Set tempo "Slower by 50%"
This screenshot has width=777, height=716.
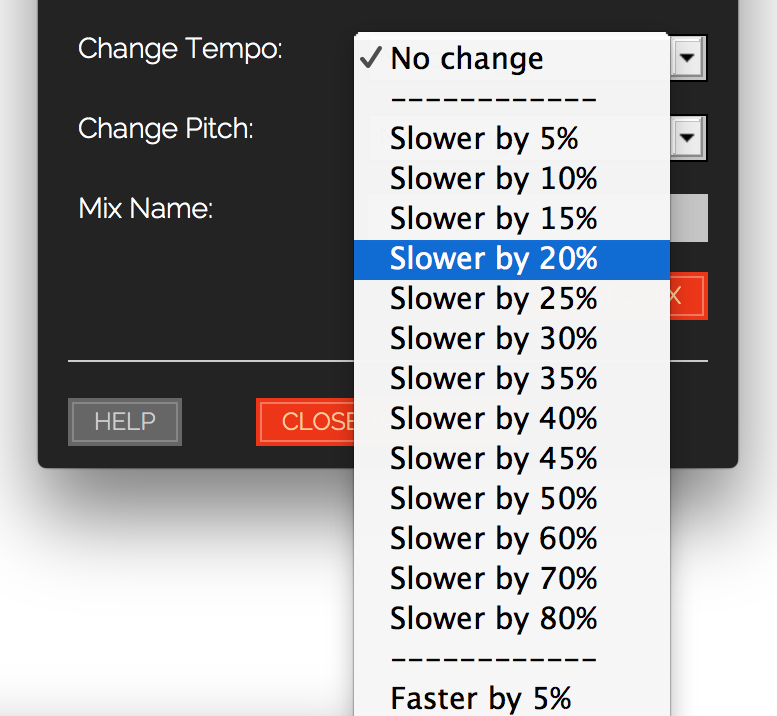493,498
